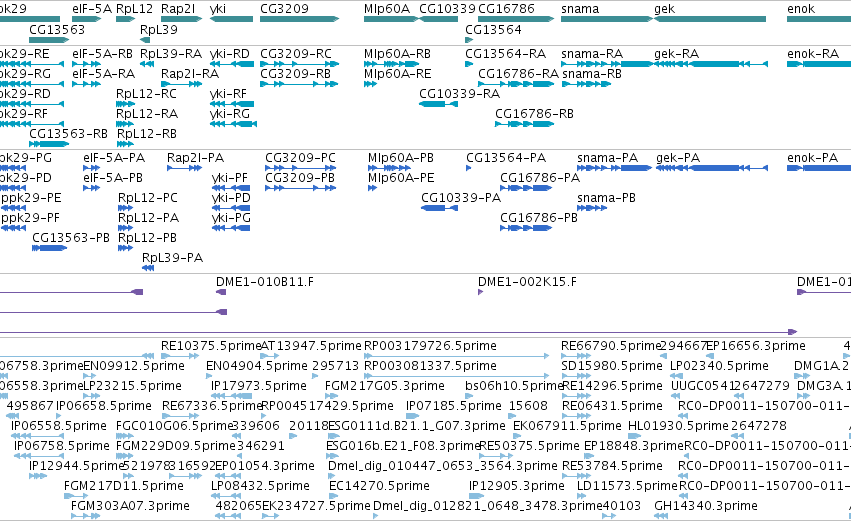Click protein yki-PD label

[x=231, y=198]
